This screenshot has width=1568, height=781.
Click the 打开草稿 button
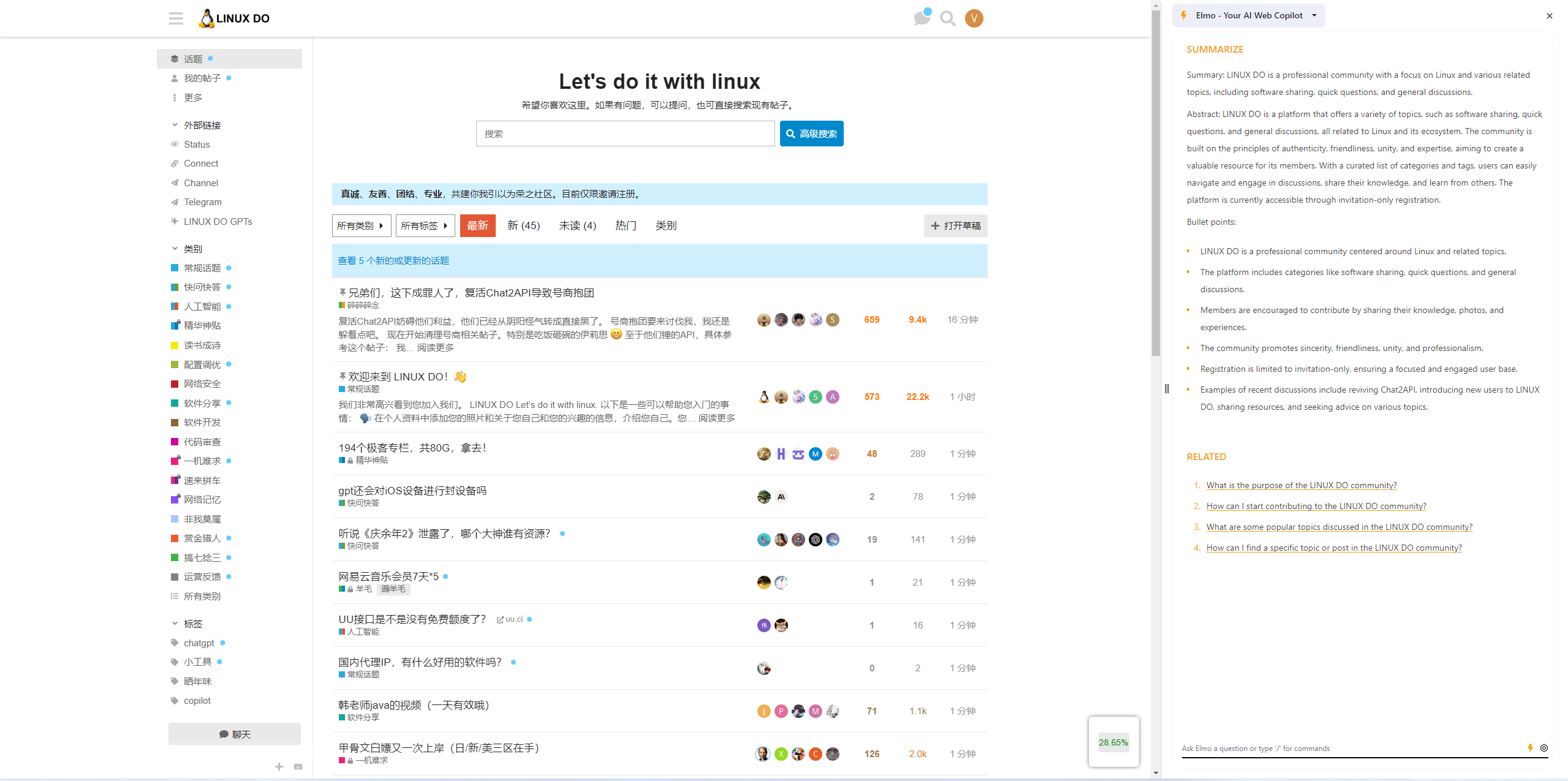[955, 226]
